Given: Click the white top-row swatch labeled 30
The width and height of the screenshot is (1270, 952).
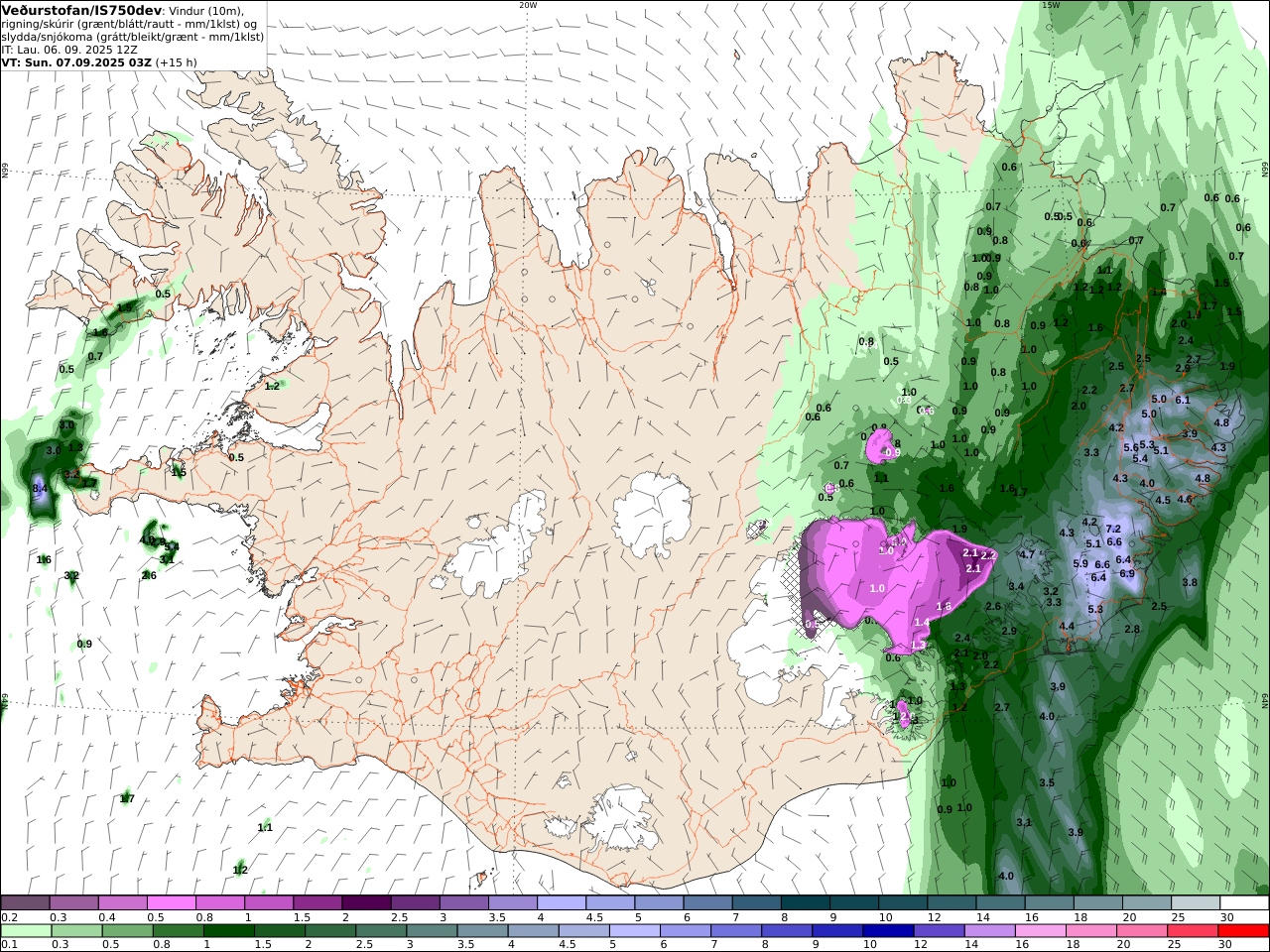Looking at the screenshot, I should tap(1244, 903).
